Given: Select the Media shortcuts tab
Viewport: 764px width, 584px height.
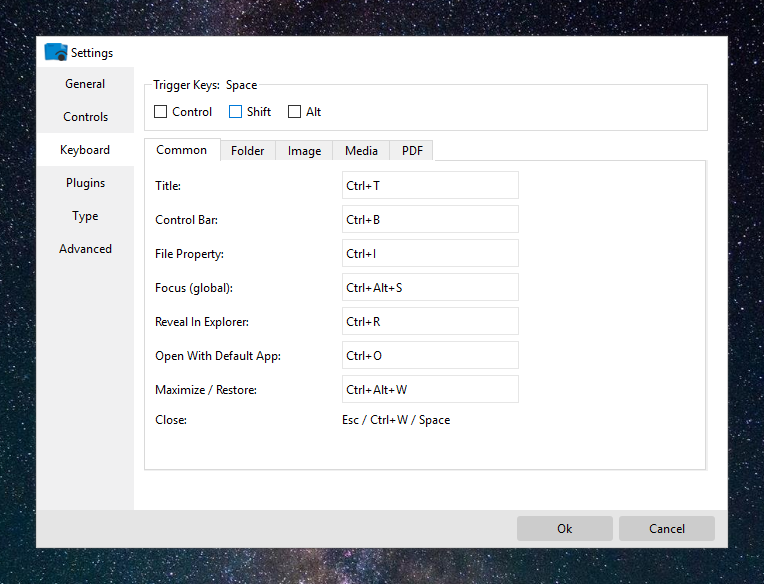Looking at the screenshot, I should coord(361,151).
